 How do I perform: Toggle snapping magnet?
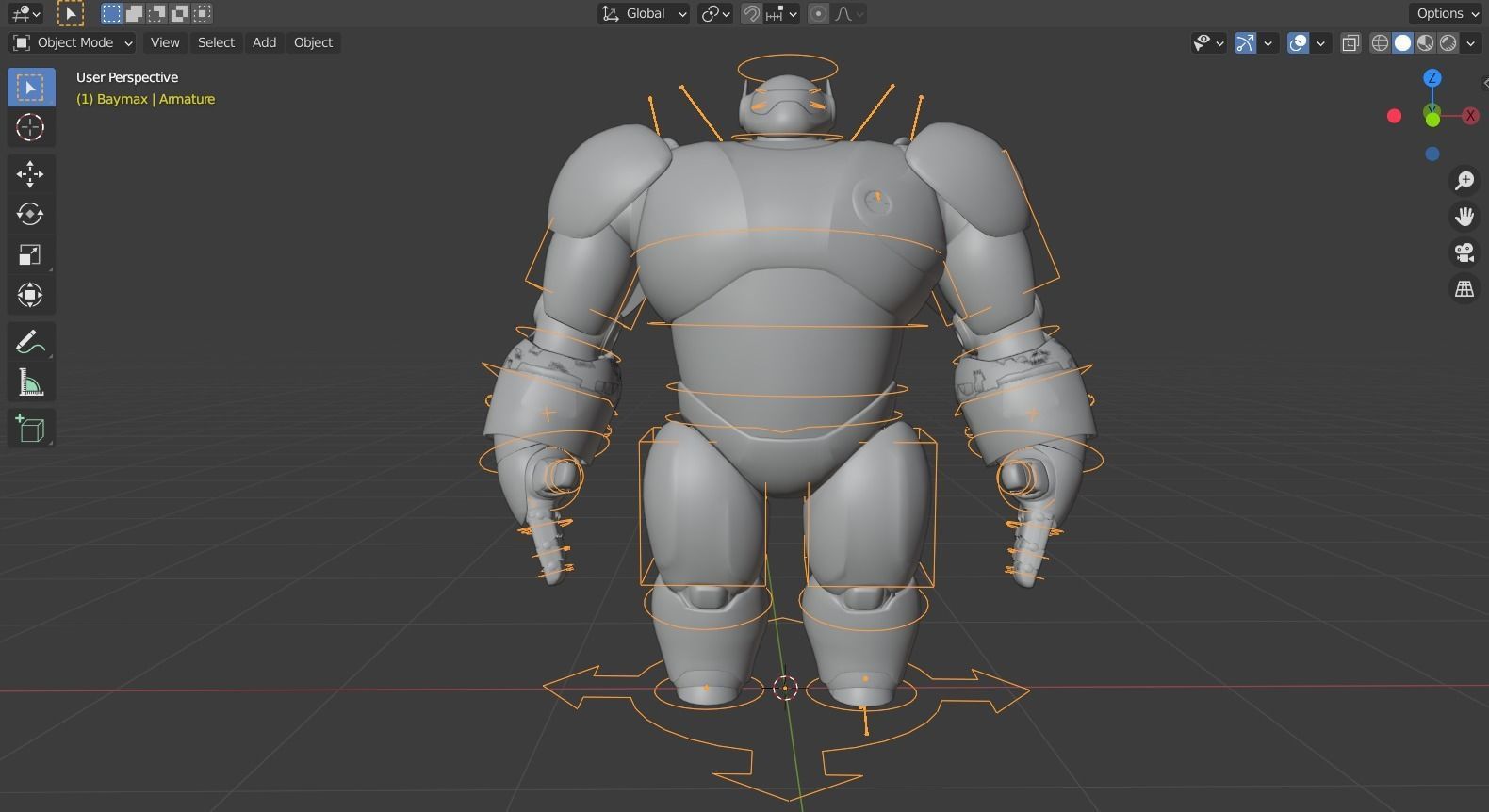(x=751, y=13)
